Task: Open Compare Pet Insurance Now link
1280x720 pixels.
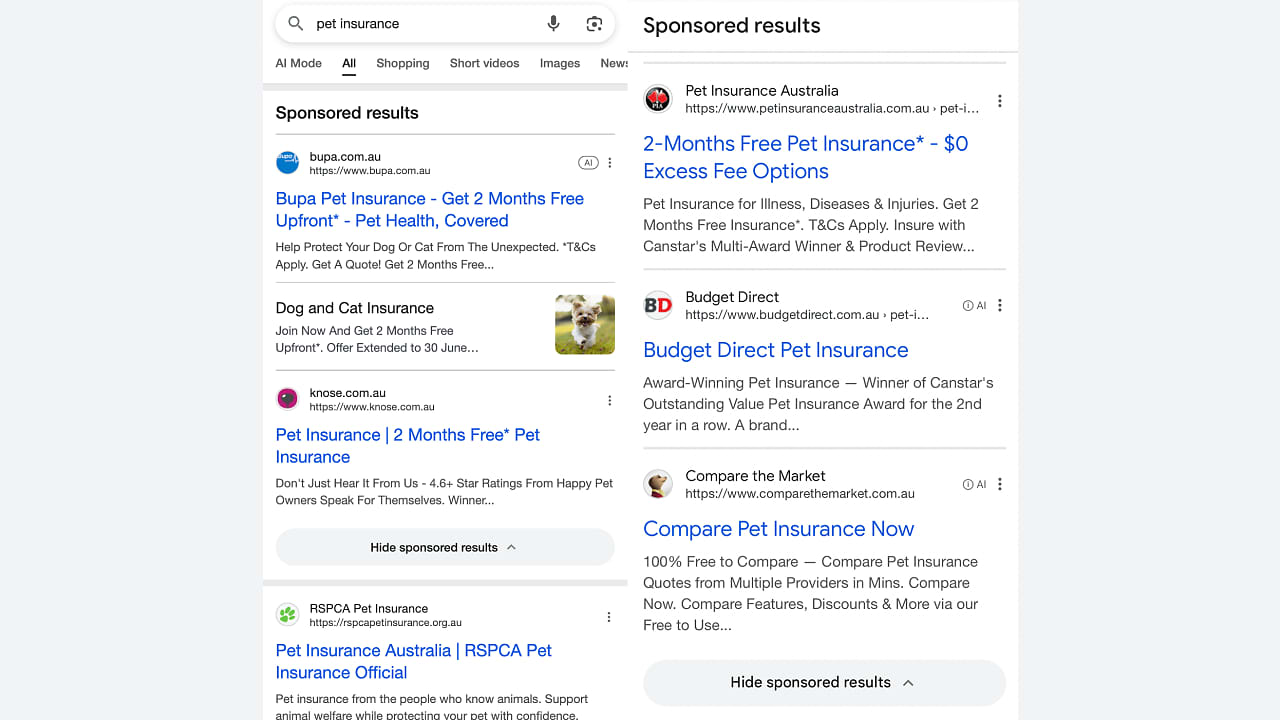Action: point(778,529)
